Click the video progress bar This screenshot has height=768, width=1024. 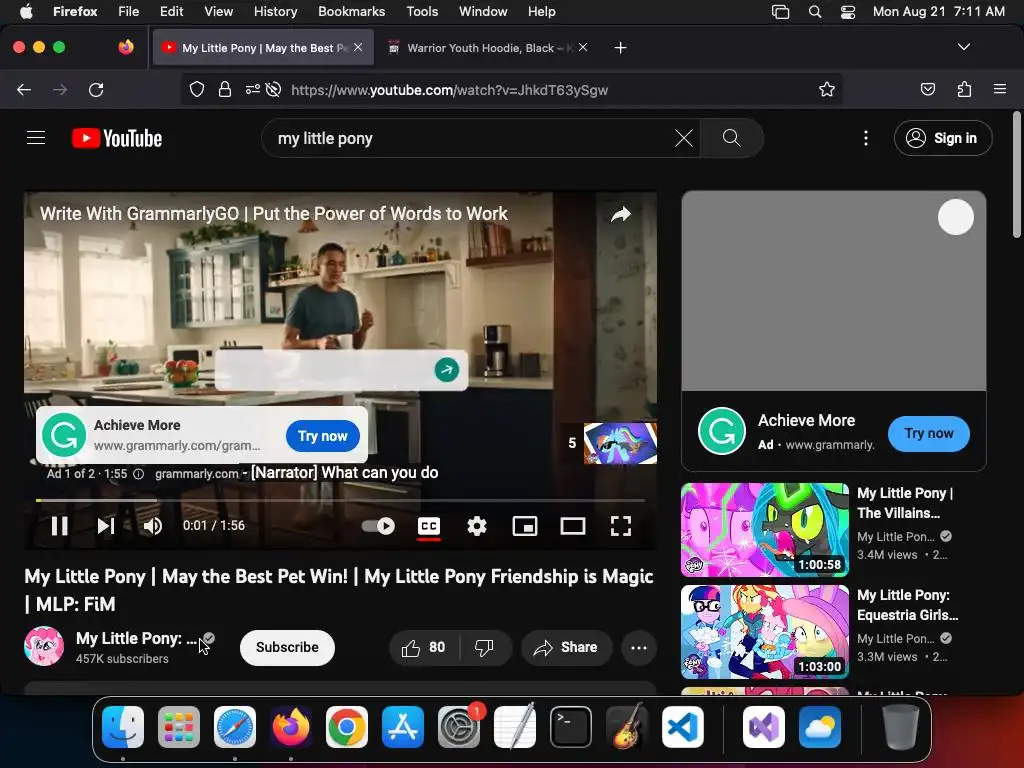(340, 500)
